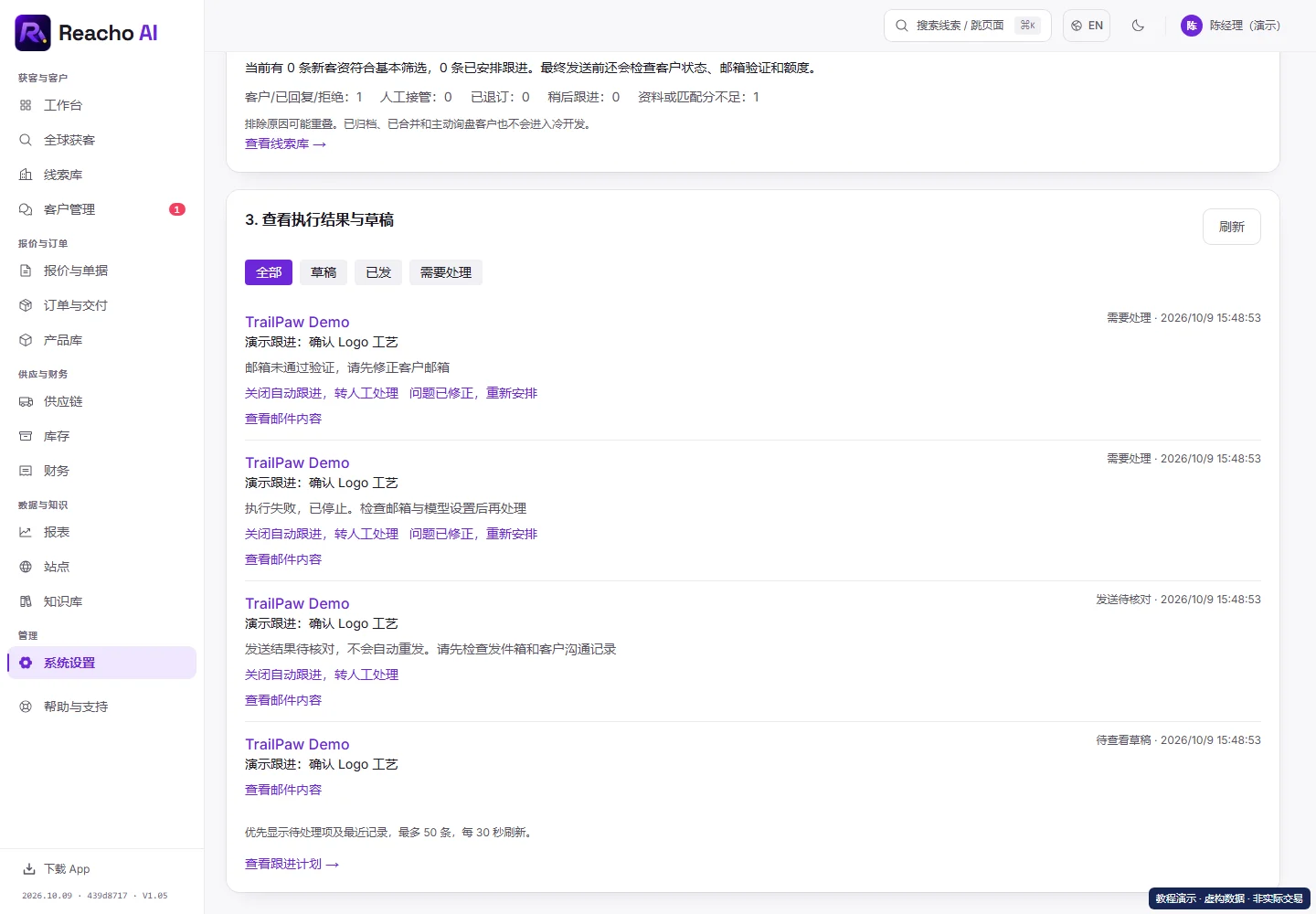Open TrailPaw Demo of 执行失败 record

tap(297, 462)
